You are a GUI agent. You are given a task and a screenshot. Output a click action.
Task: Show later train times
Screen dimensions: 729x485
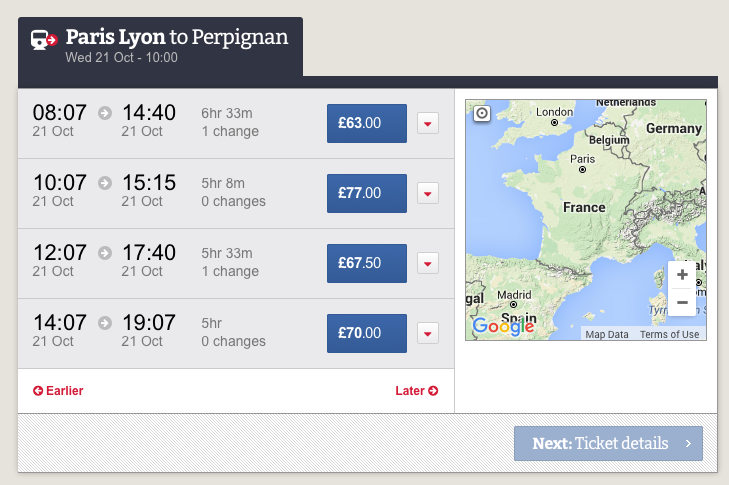[x=416, y=391]
